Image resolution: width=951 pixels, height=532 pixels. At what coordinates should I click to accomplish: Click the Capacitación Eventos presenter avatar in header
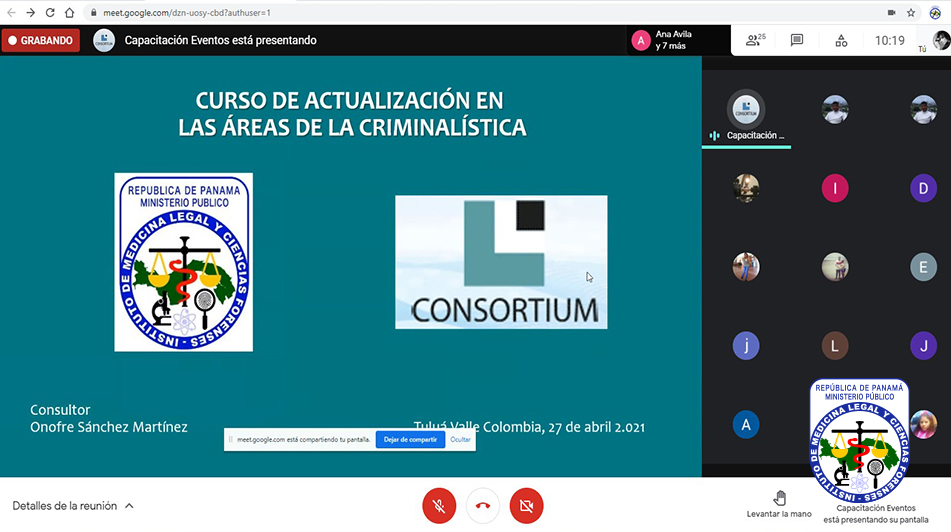click(104, 41)
